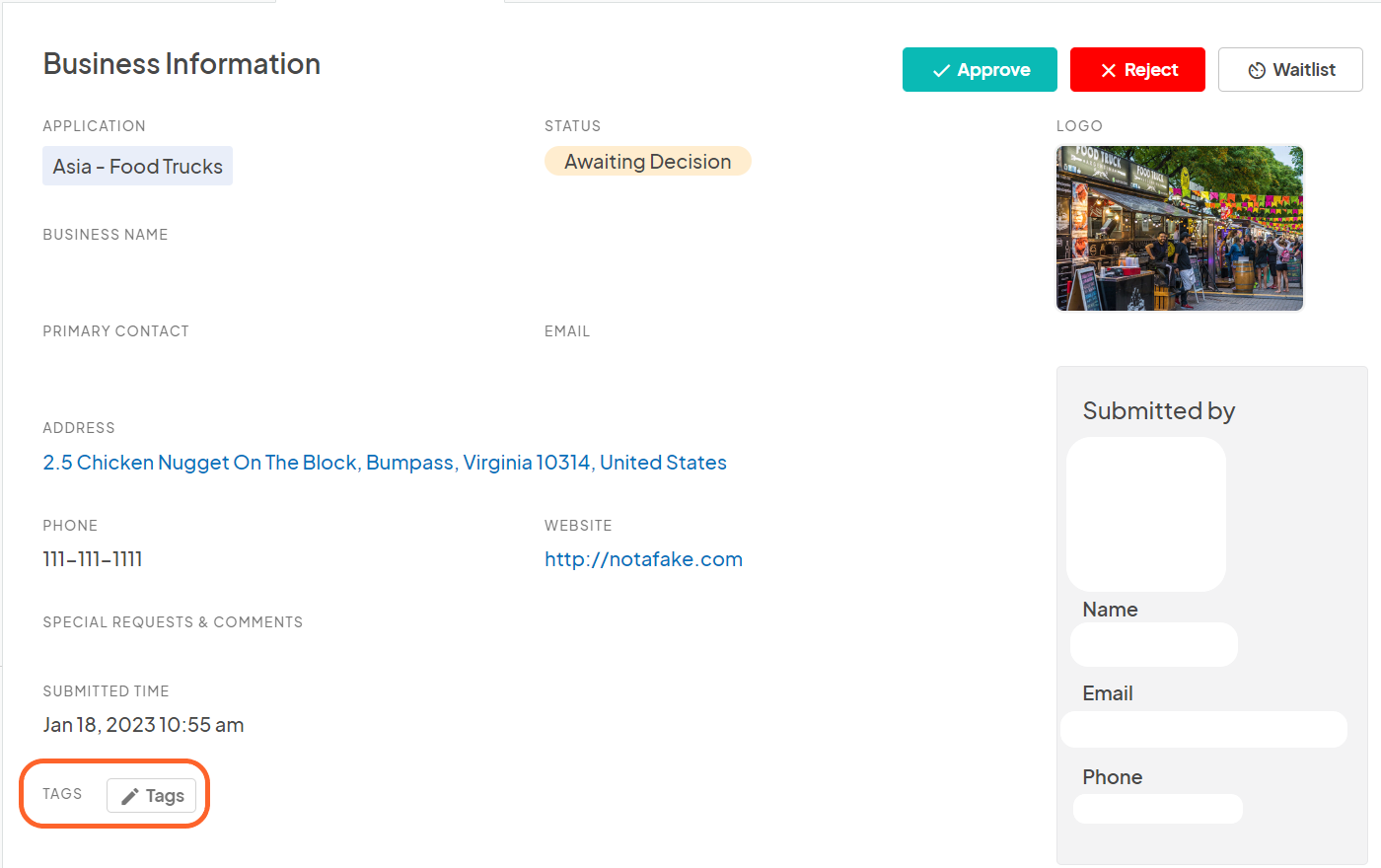
Task: Select the Asia - Food Trucks application label
Action: [137, 166]
